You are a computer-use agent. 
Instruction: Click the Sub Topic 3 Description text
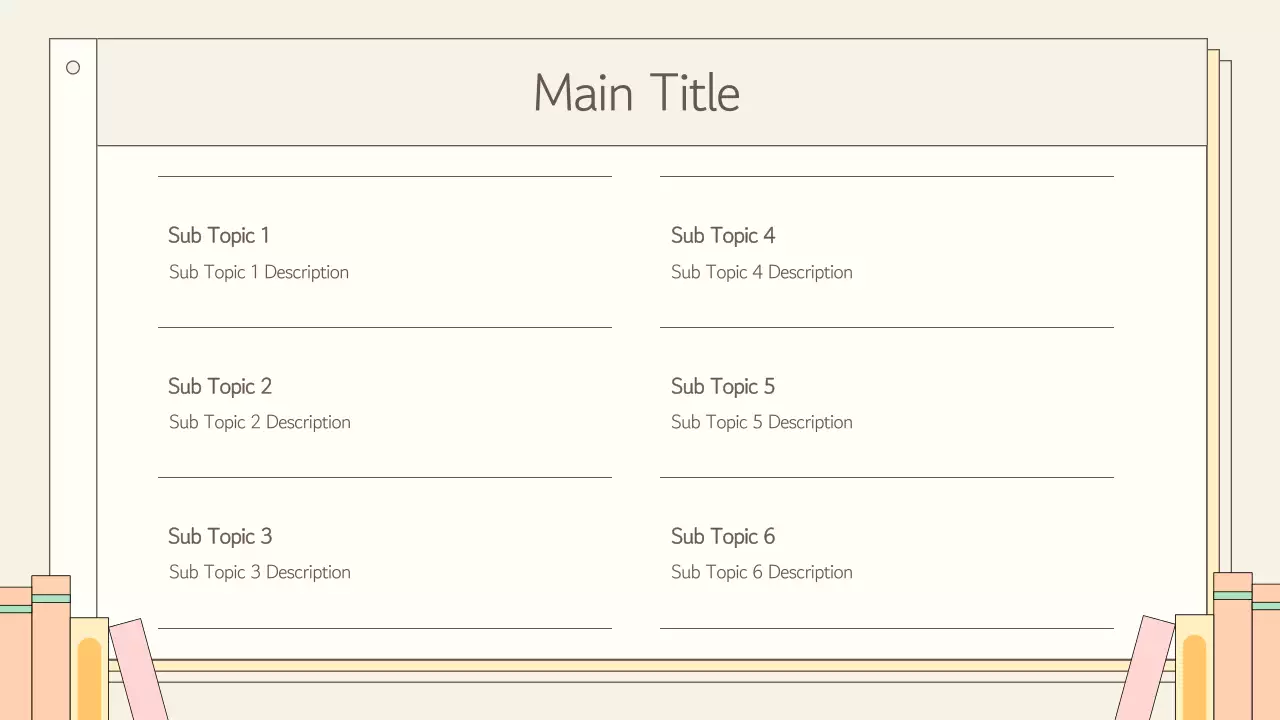[x=260, y=572]
